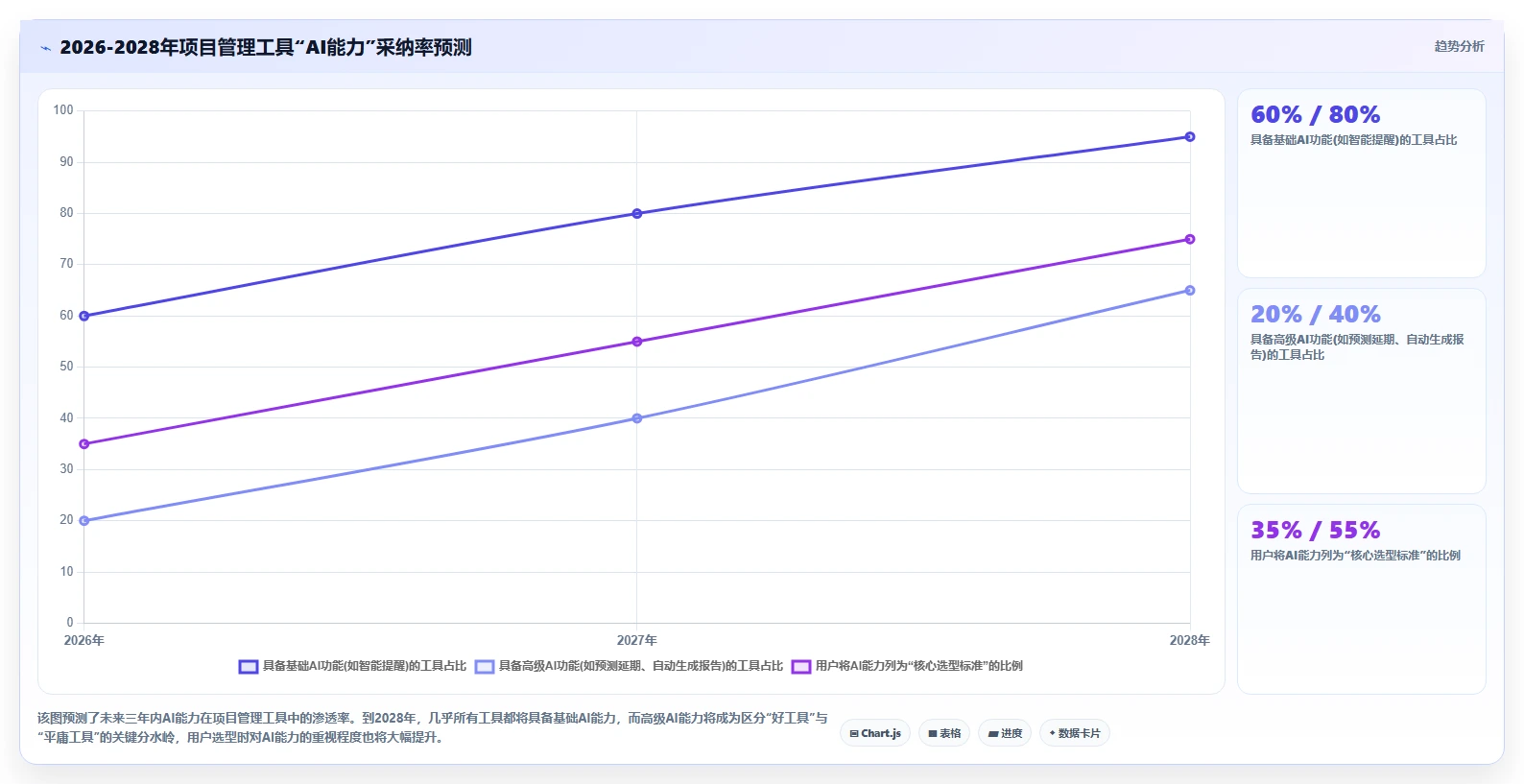Screen dimensions: 1524x784
Task: Click the Chart.js tag
Action: point(875,733)
